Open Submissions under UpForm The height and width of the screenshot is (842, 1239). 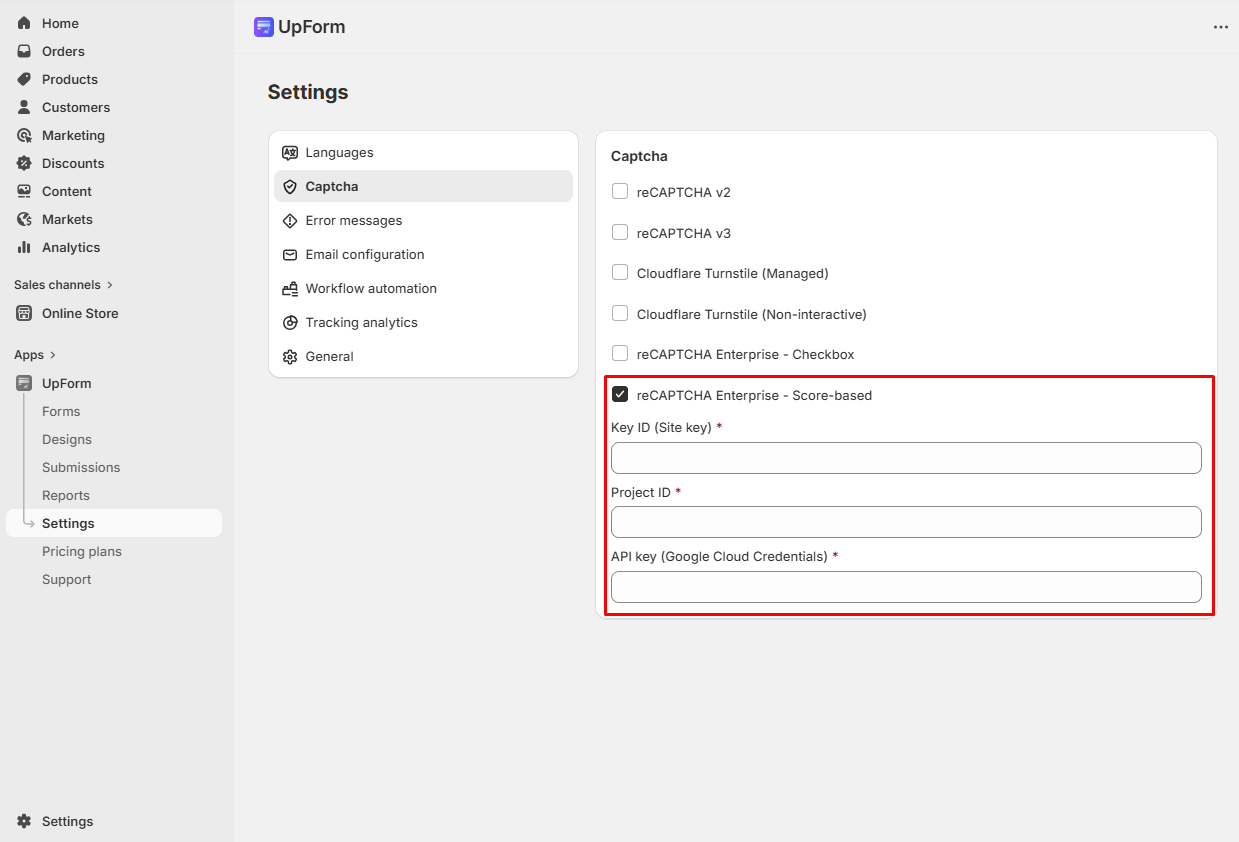coord(81,467)
